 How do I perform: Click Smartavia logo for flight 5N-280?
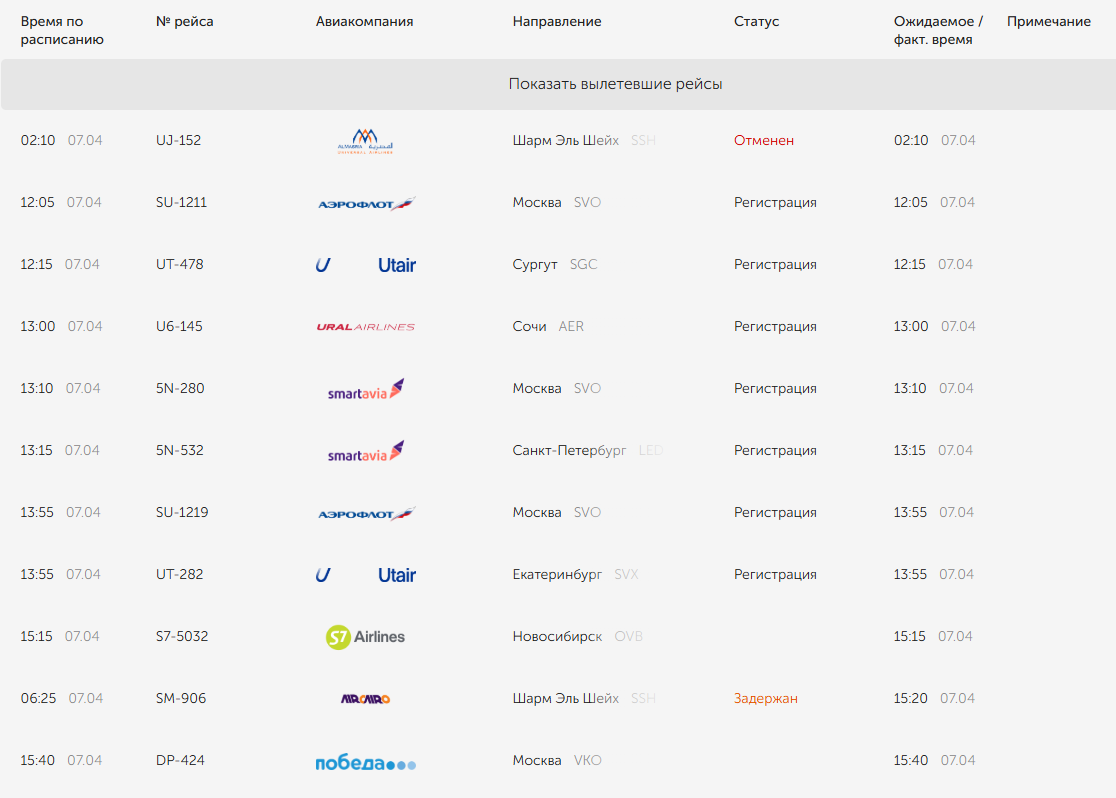[365, 389]
